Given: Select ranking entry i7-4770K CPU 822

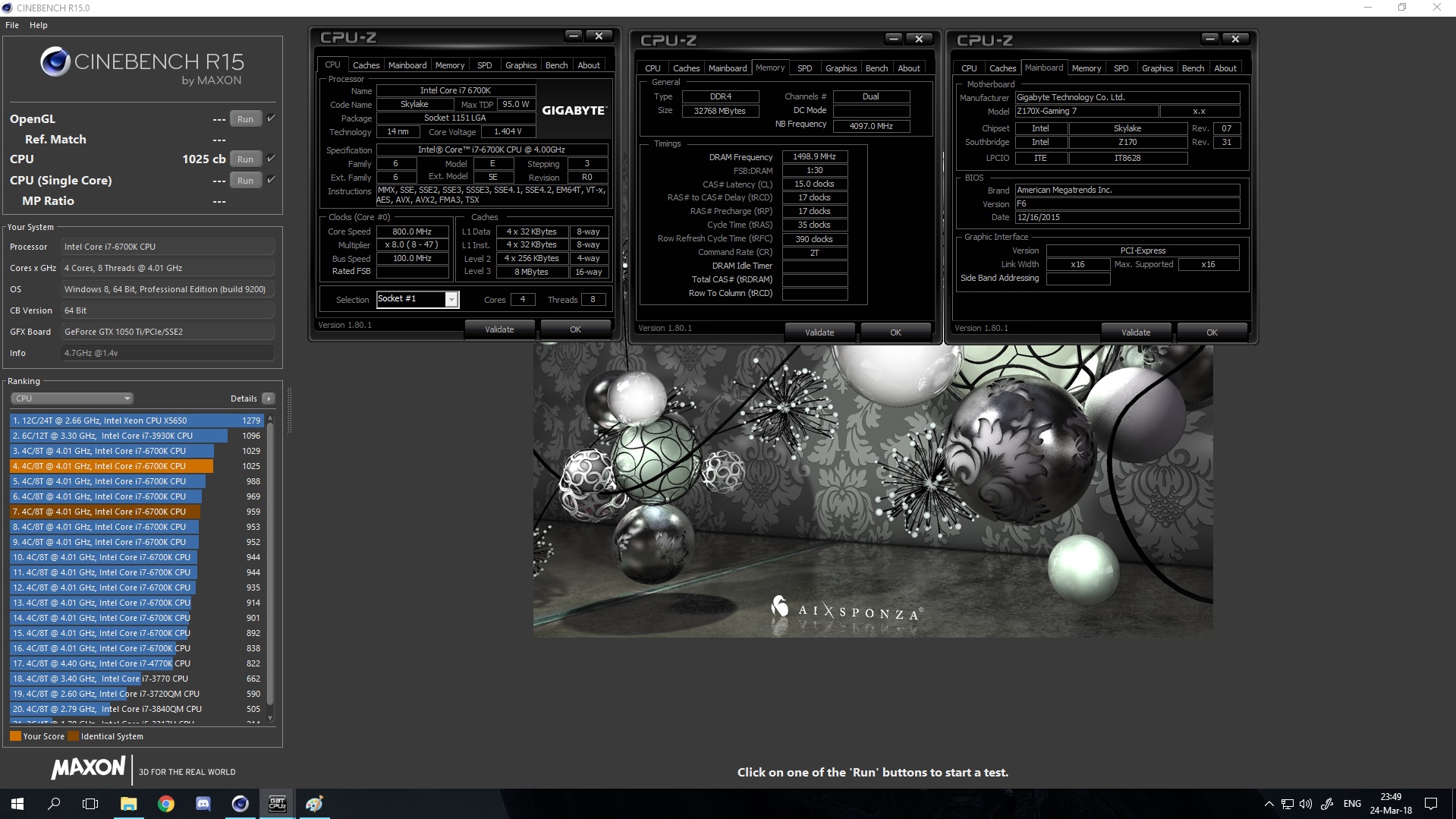Looking at the screenshot, I should click(137, 663).
